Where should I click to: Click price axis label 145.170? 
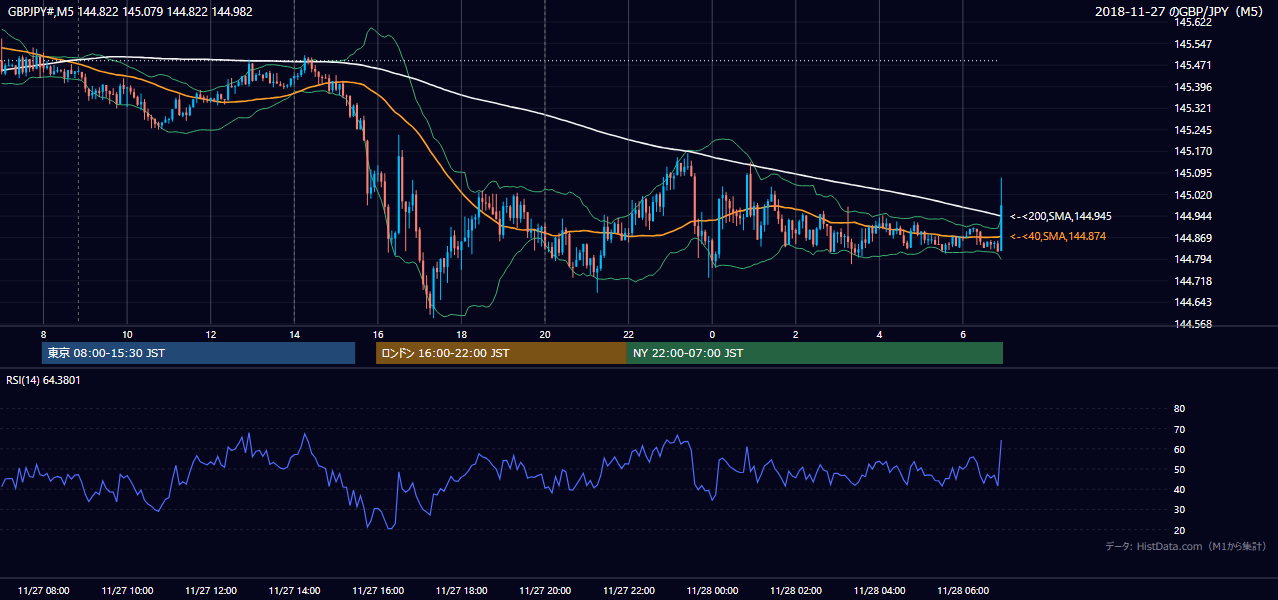[x=1192, y=152]
